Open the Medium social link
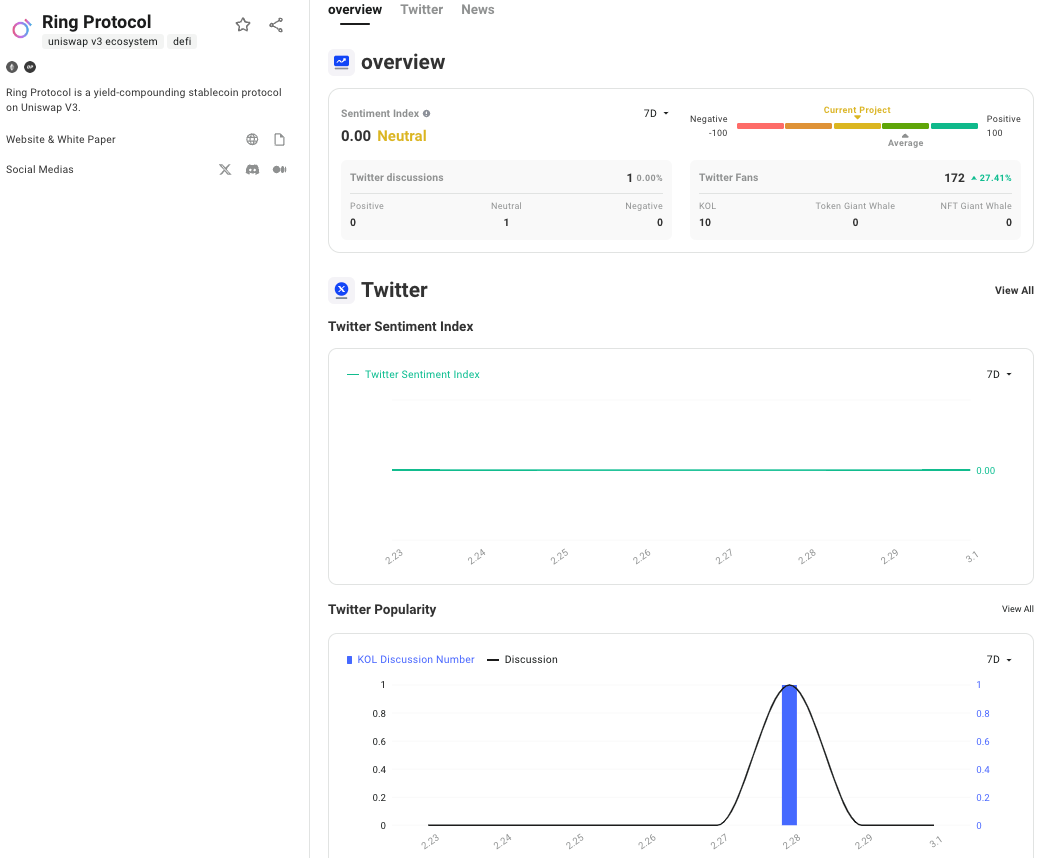Image resolution: width=1045 pixels, height=858 pixels. pos(280,170)
